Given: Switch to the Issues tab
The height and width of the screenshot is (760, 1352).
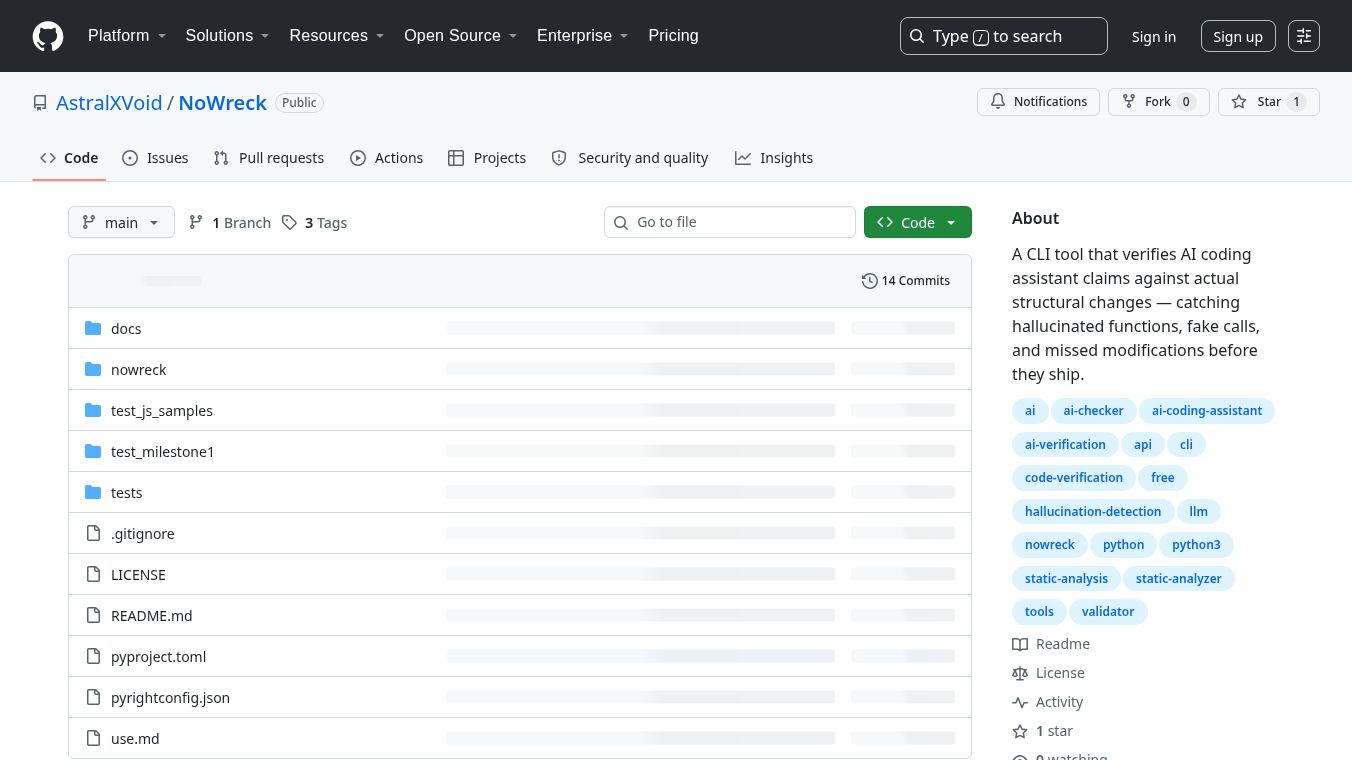Looking at the screenshot, I should coord(155,158).
